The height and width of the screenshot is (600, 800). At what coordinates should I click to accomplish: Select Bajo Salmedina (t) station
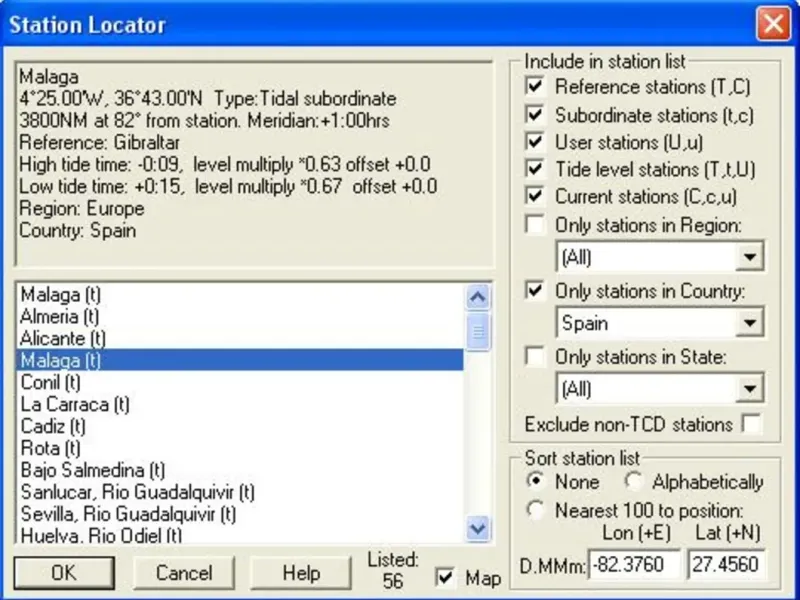click(x=240, y=470)
